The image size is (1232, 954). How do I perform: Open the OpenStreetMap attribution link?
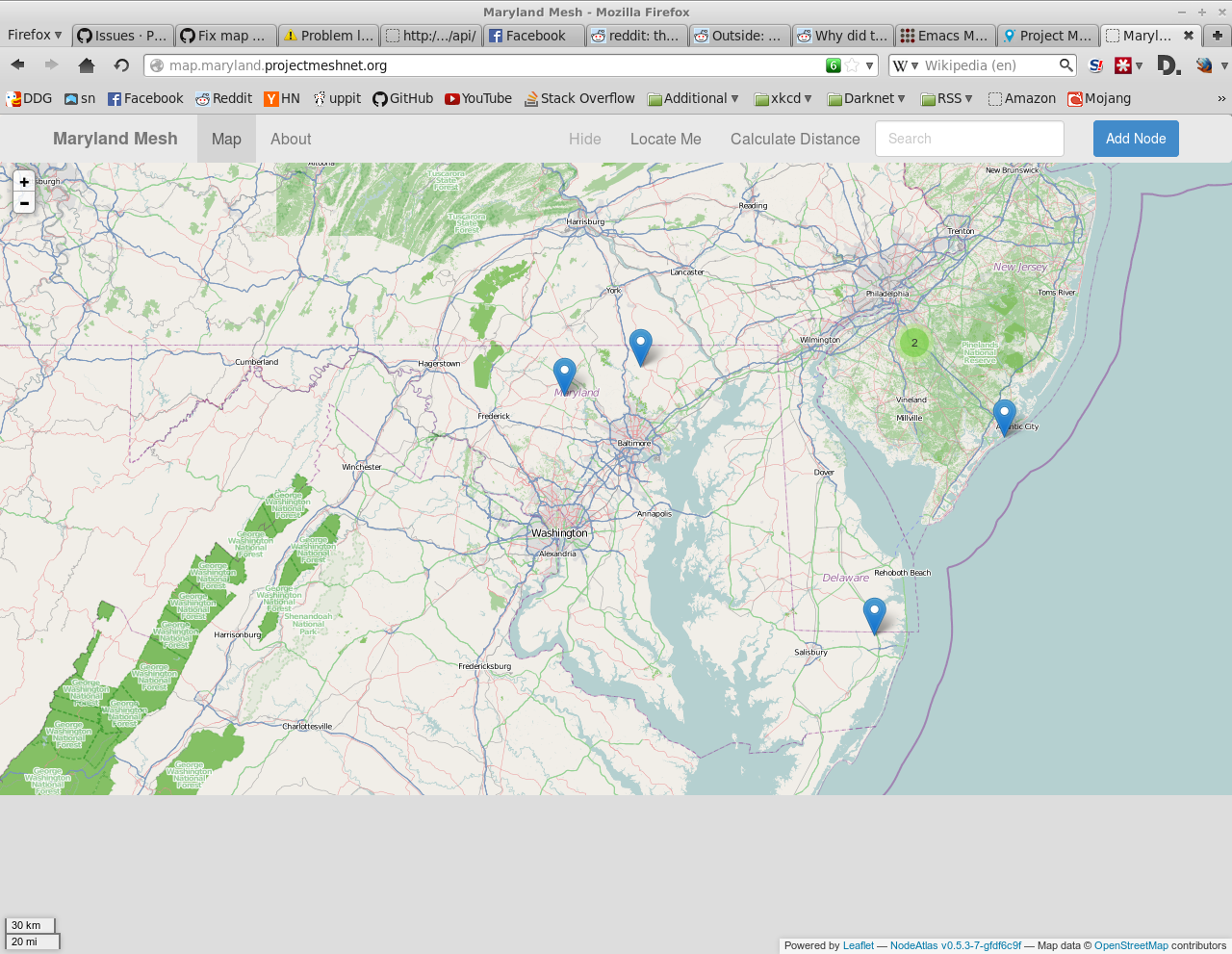[x=1131, y=945]
